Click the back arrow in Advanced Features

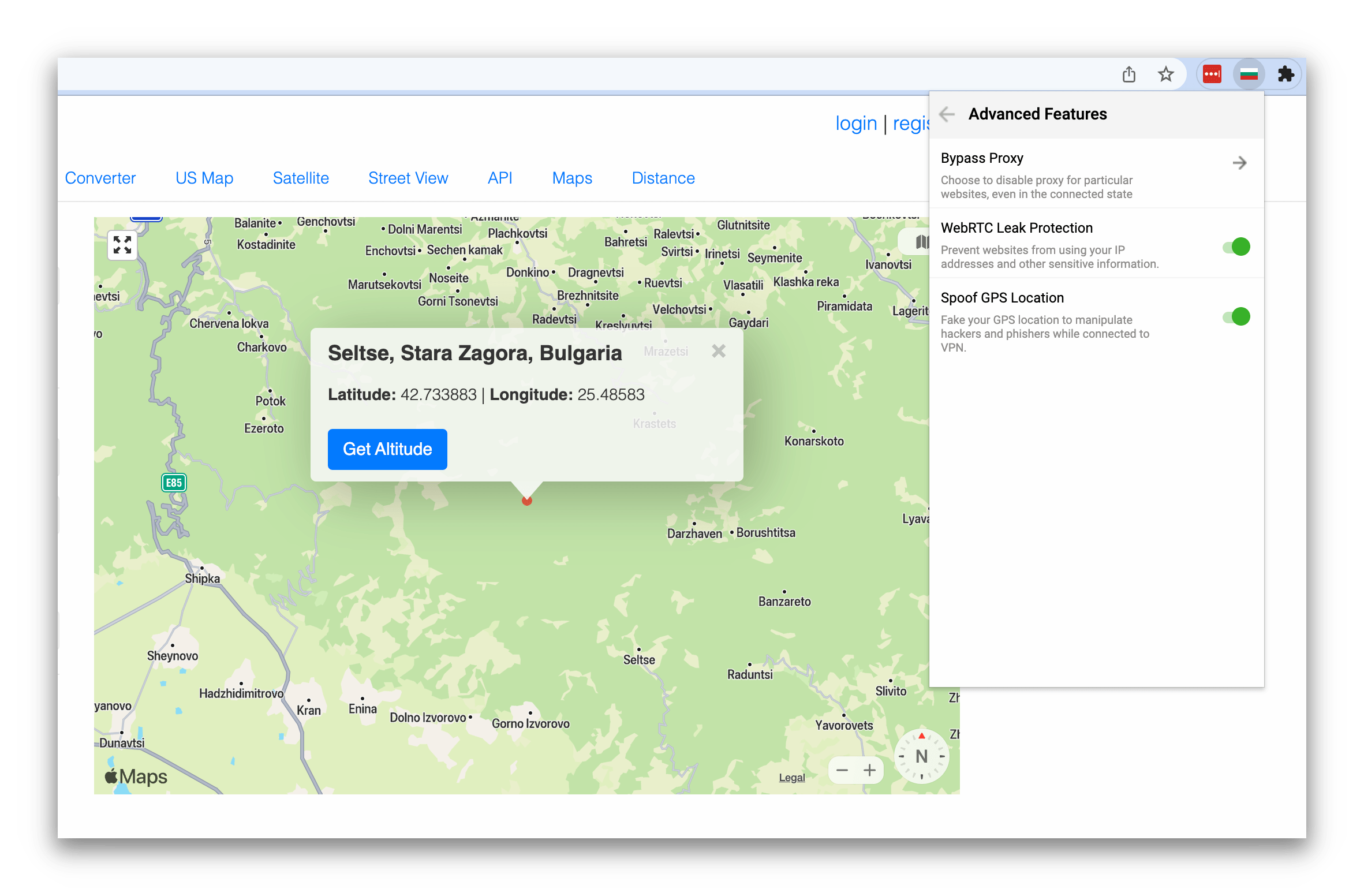coord(948,114)
